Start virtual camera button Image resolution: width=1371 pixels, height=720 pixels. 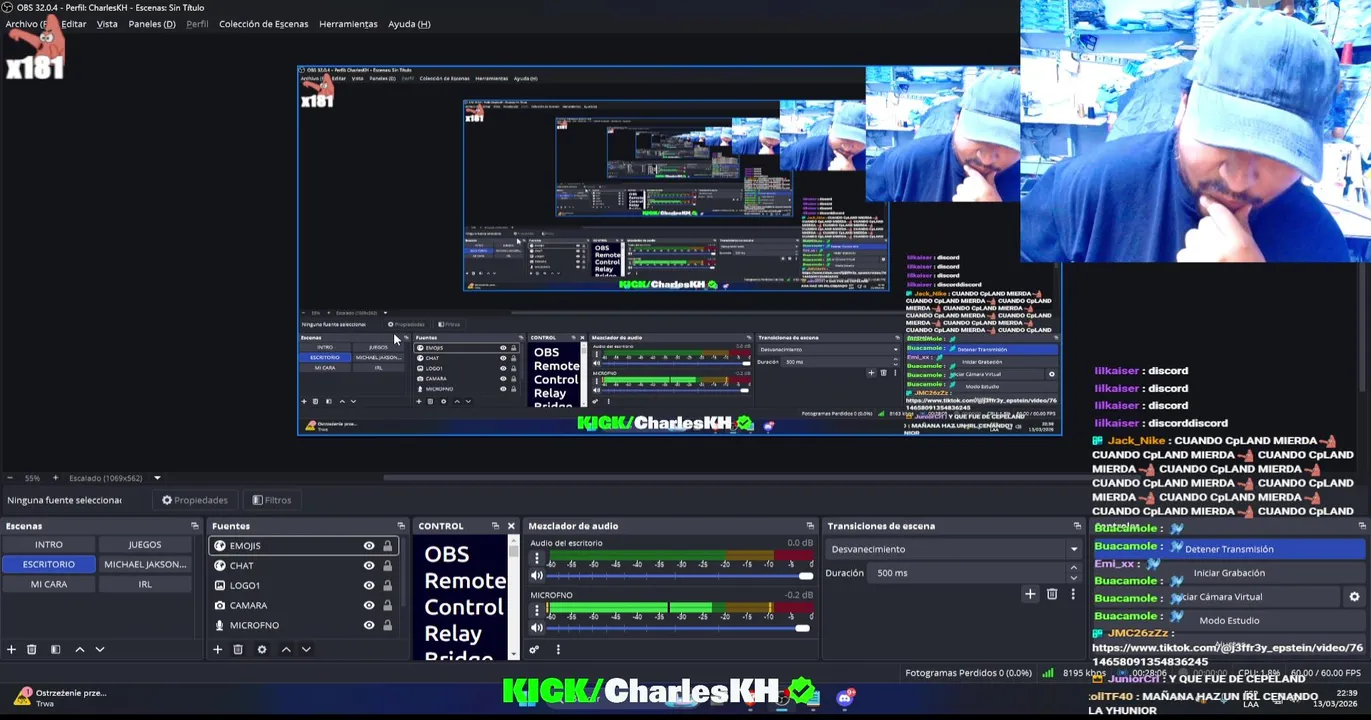pyautogui.click(x=1217, y=597)
